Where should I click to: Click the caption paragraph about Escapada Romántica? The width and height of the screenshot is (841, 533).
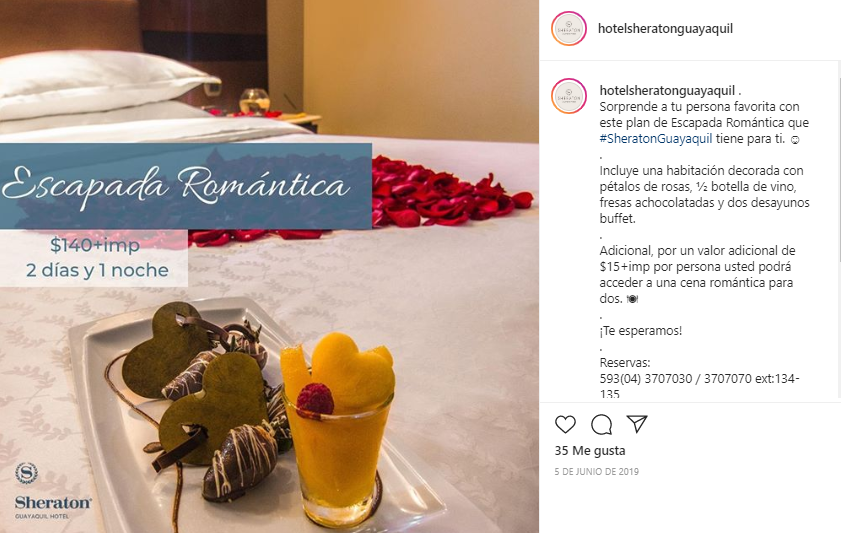coord(704,122)
